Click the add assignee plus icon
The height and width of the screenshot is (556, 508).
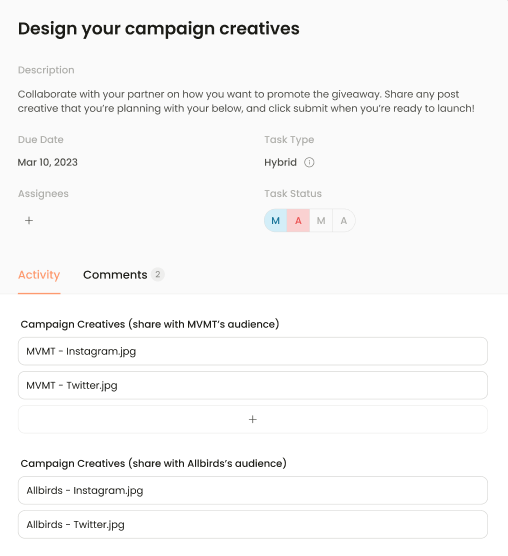(x=29, y=221)
